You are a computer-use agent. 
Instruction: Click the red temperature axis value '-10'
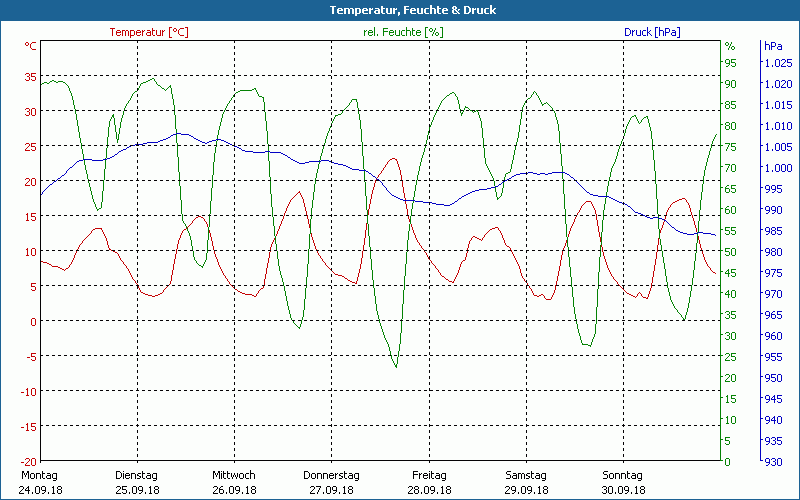[x=29, y=392]
